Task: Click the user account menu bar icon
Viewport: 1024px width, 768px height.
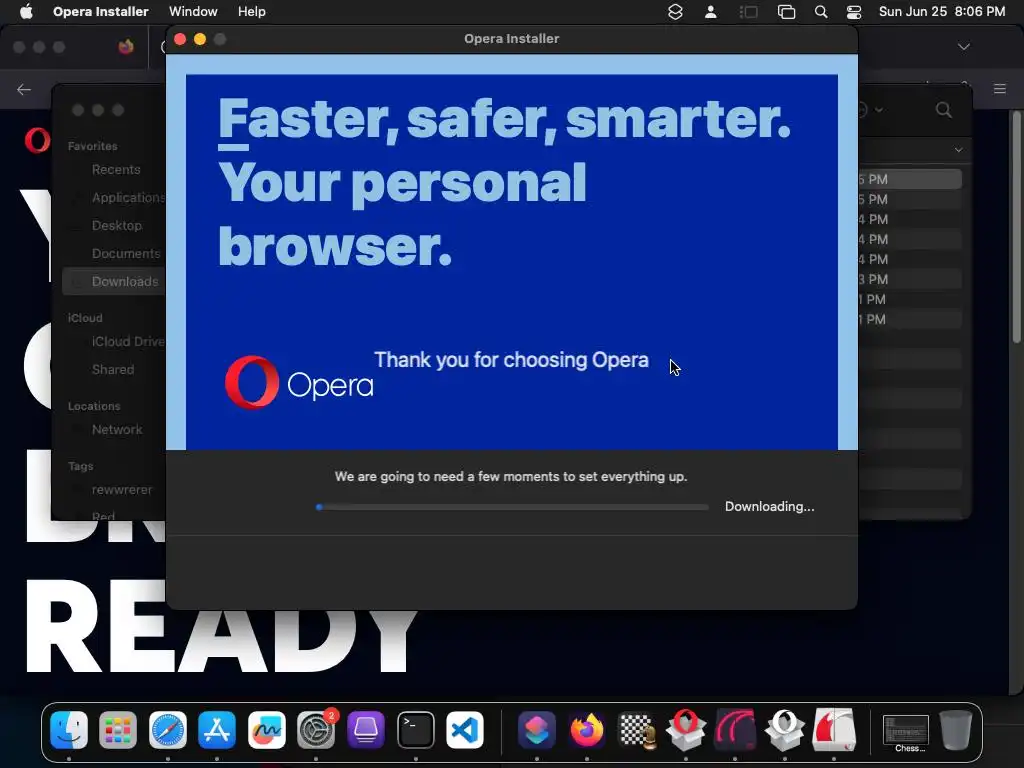Action: pos(711,12)
